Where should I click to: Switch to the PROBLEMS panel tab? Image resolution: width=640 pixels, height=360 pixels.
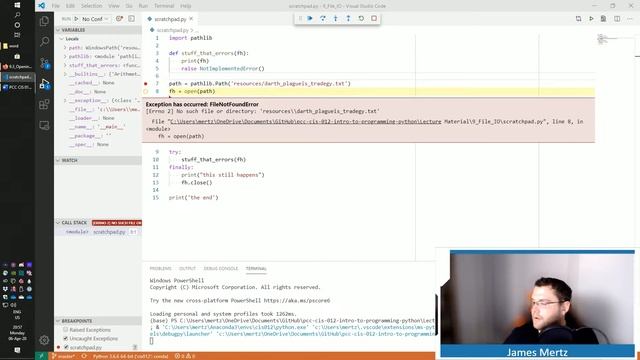(160, 269)
